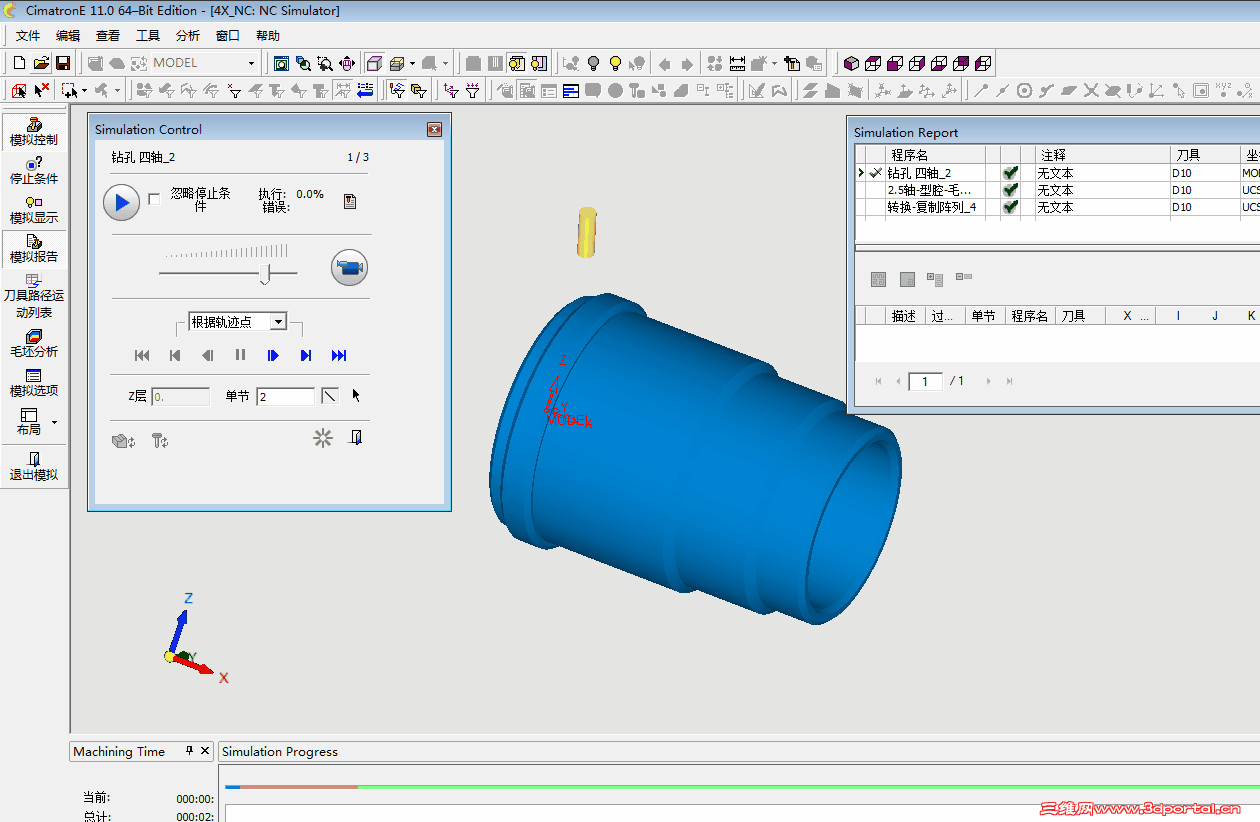Jump to start with rewind control

click(x=142, y=355)
